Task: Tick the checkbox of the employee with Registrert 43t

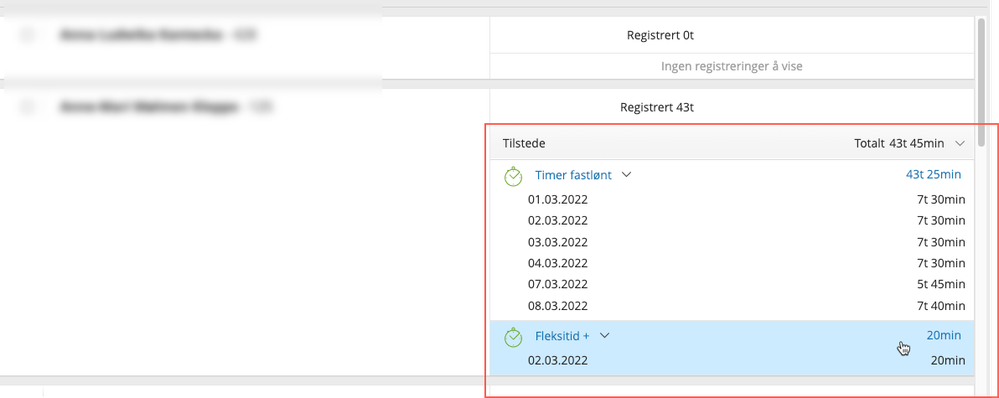Action: pyautogui.click(x=27, y=108)
